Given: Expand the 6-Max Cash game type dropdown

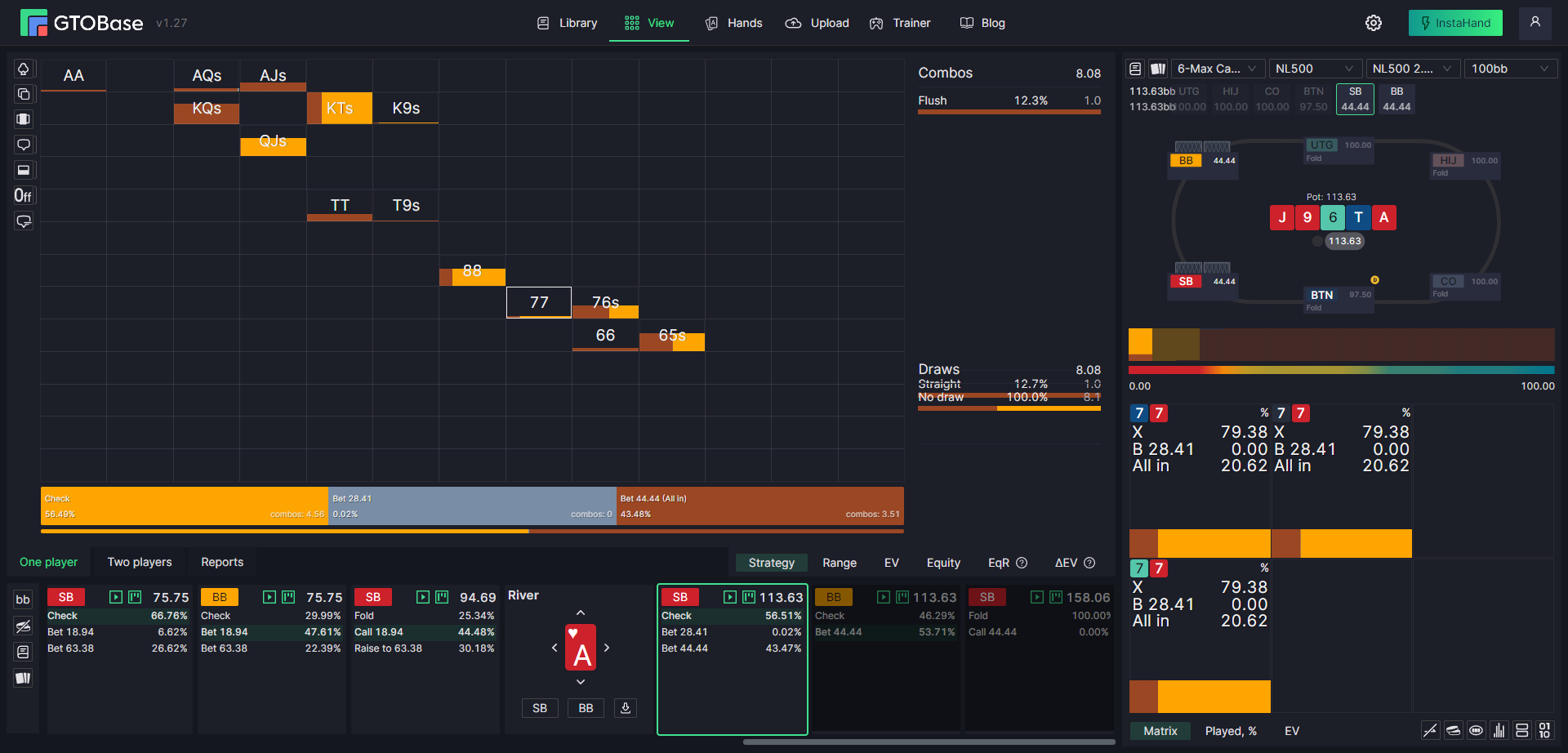Looking at the screenshot, I should click(1218, 69).
